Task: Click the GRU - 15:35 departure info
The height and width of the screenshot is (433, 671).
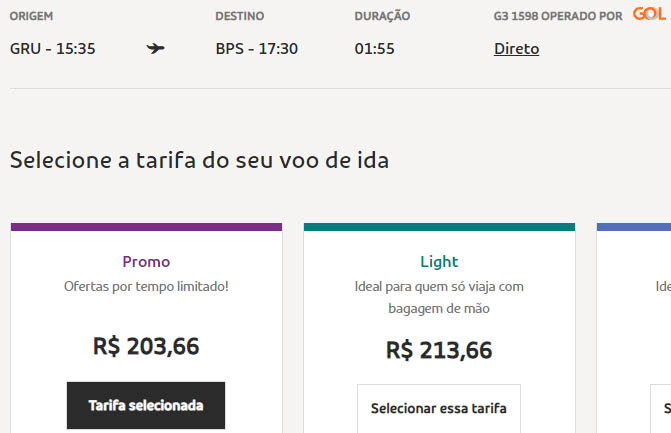Action: pos(53,48)
